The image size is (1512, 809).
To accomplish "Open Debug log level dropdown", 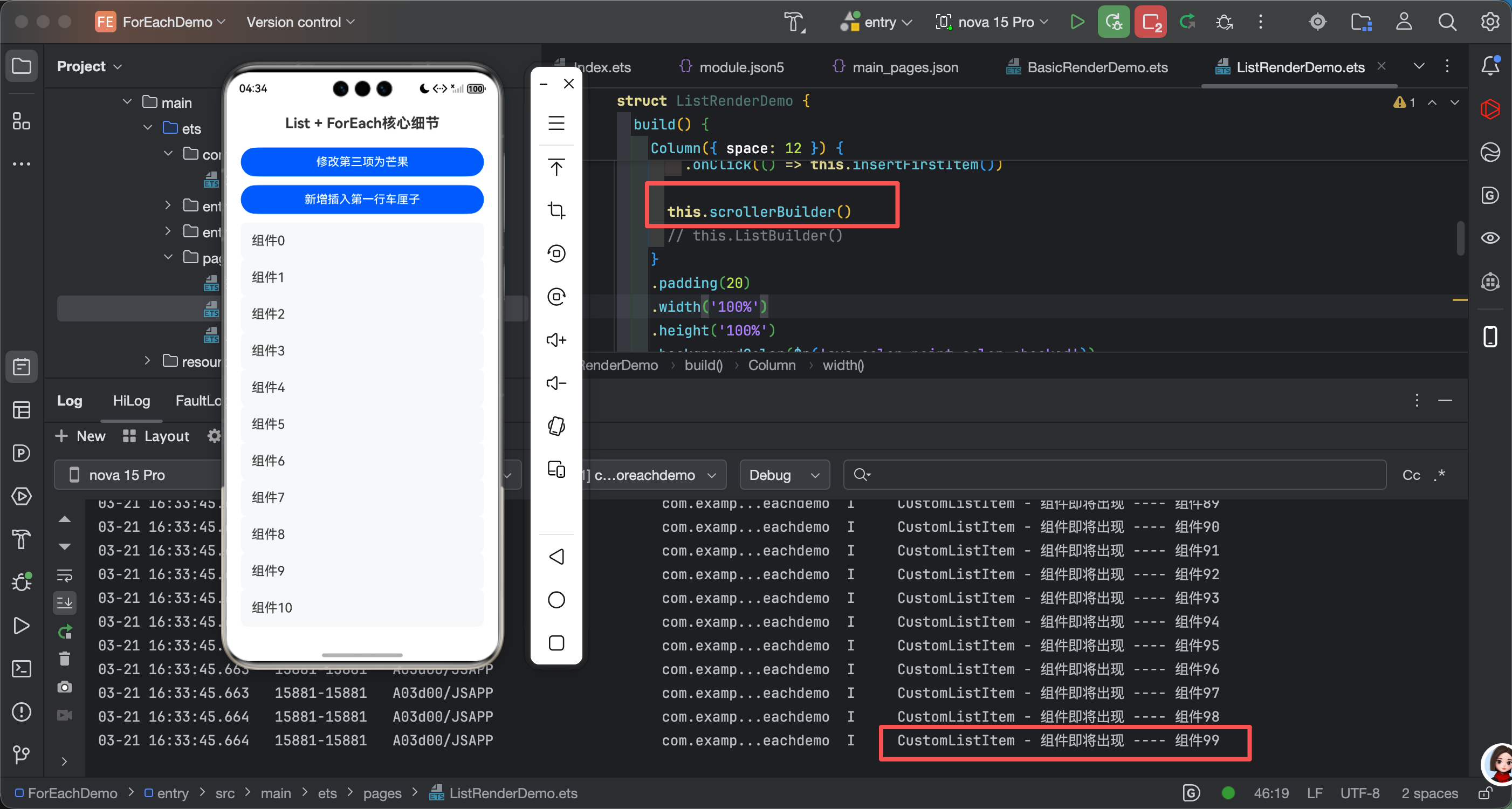I will pyautogui.click(x=784, y=475).
